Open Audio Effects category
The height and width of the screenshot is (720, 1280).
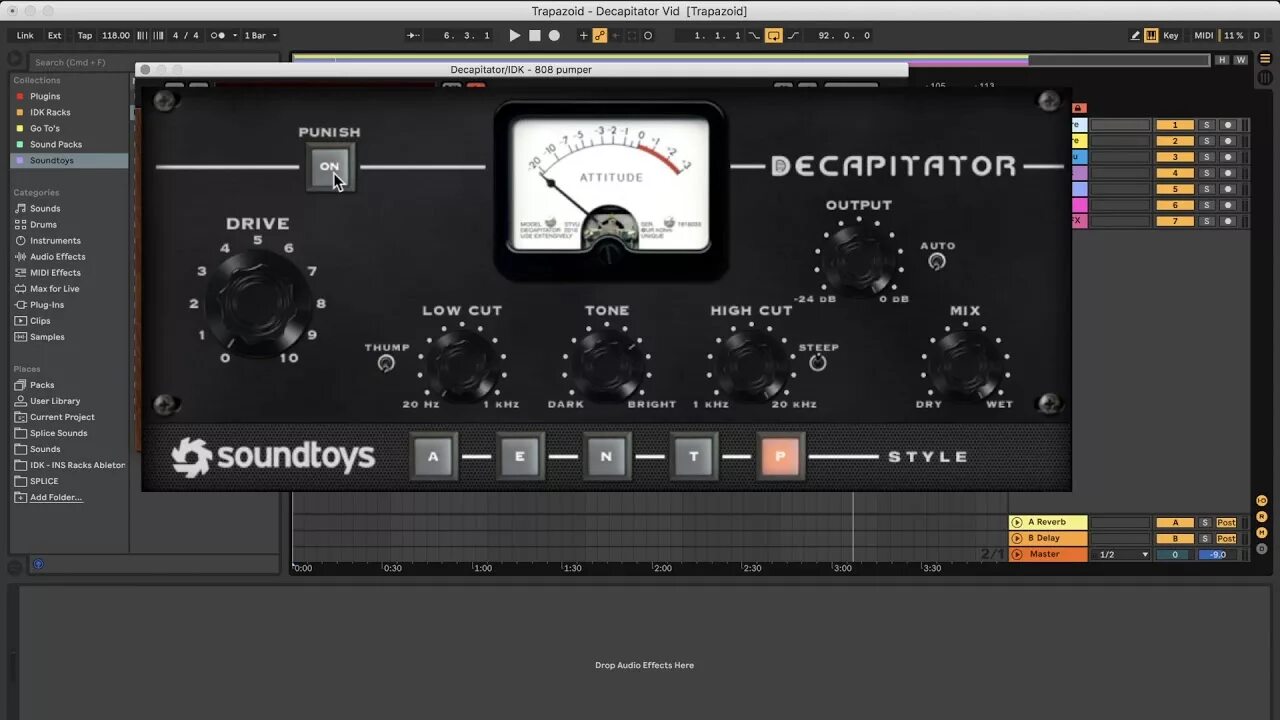click(57, 256)
